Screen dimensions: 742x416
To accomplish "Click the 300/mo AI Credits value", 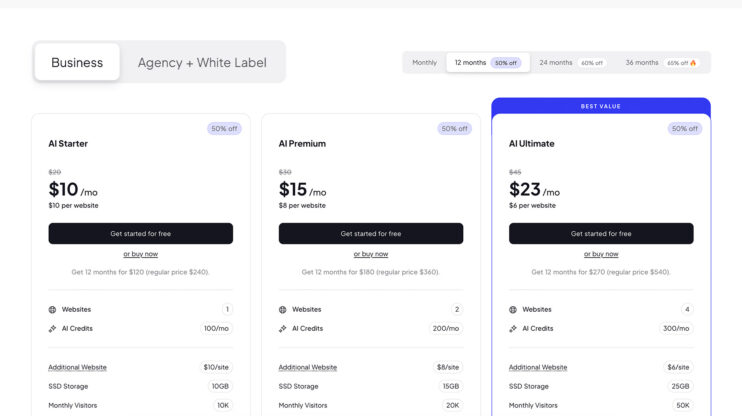I will pyautogui.click(x=676, y=328).
